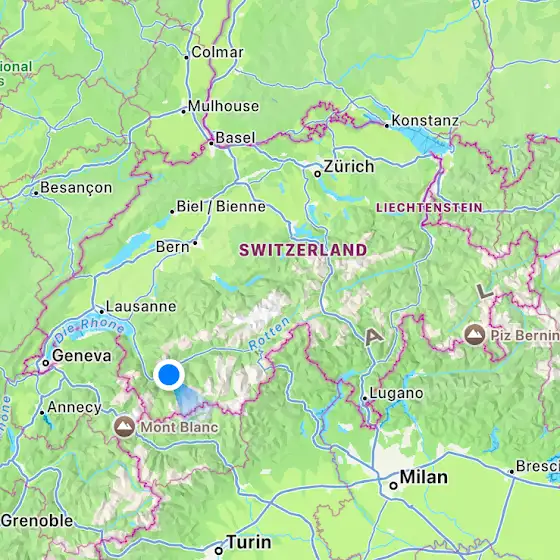Select the Konstanz city label
Image resolution: width=560 pixels, height=560 pixels.
[x=425, y=121]
